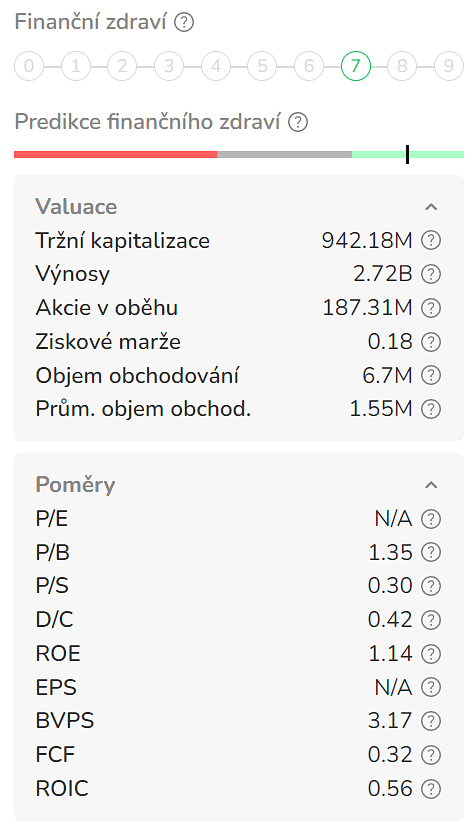Collapse the Poměry section chevron

431,485
